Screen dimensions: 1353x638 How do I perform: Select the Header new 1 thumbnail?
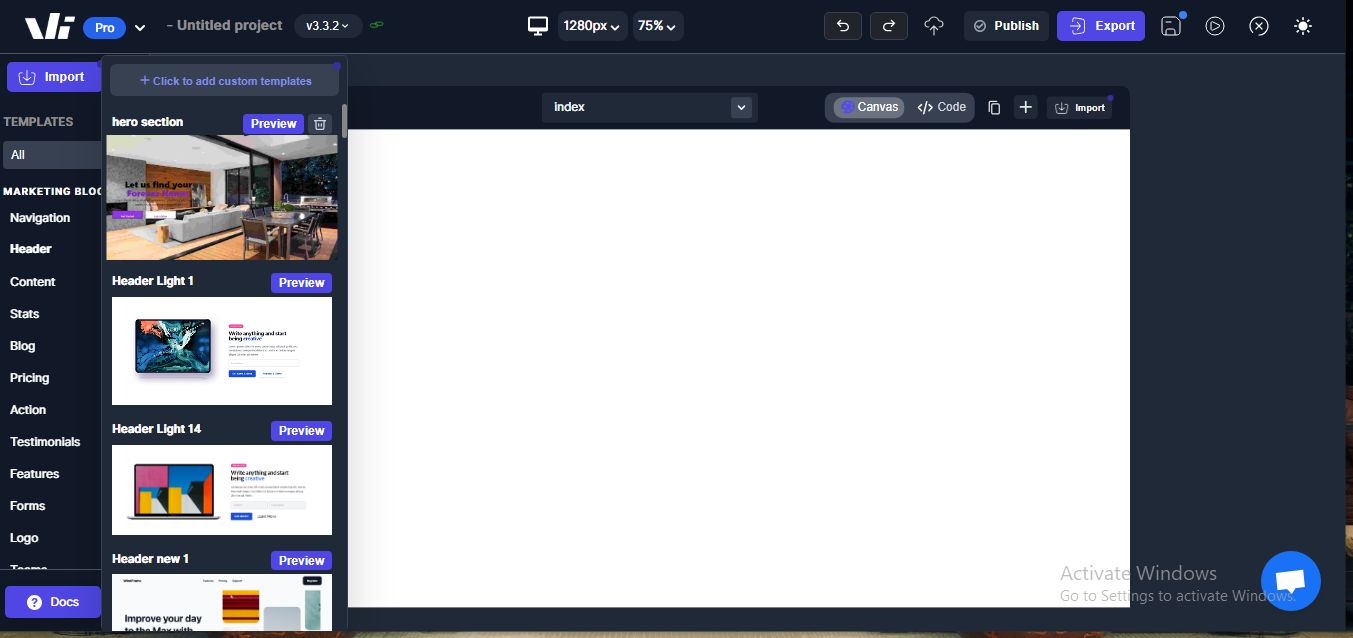click(222, 602)
